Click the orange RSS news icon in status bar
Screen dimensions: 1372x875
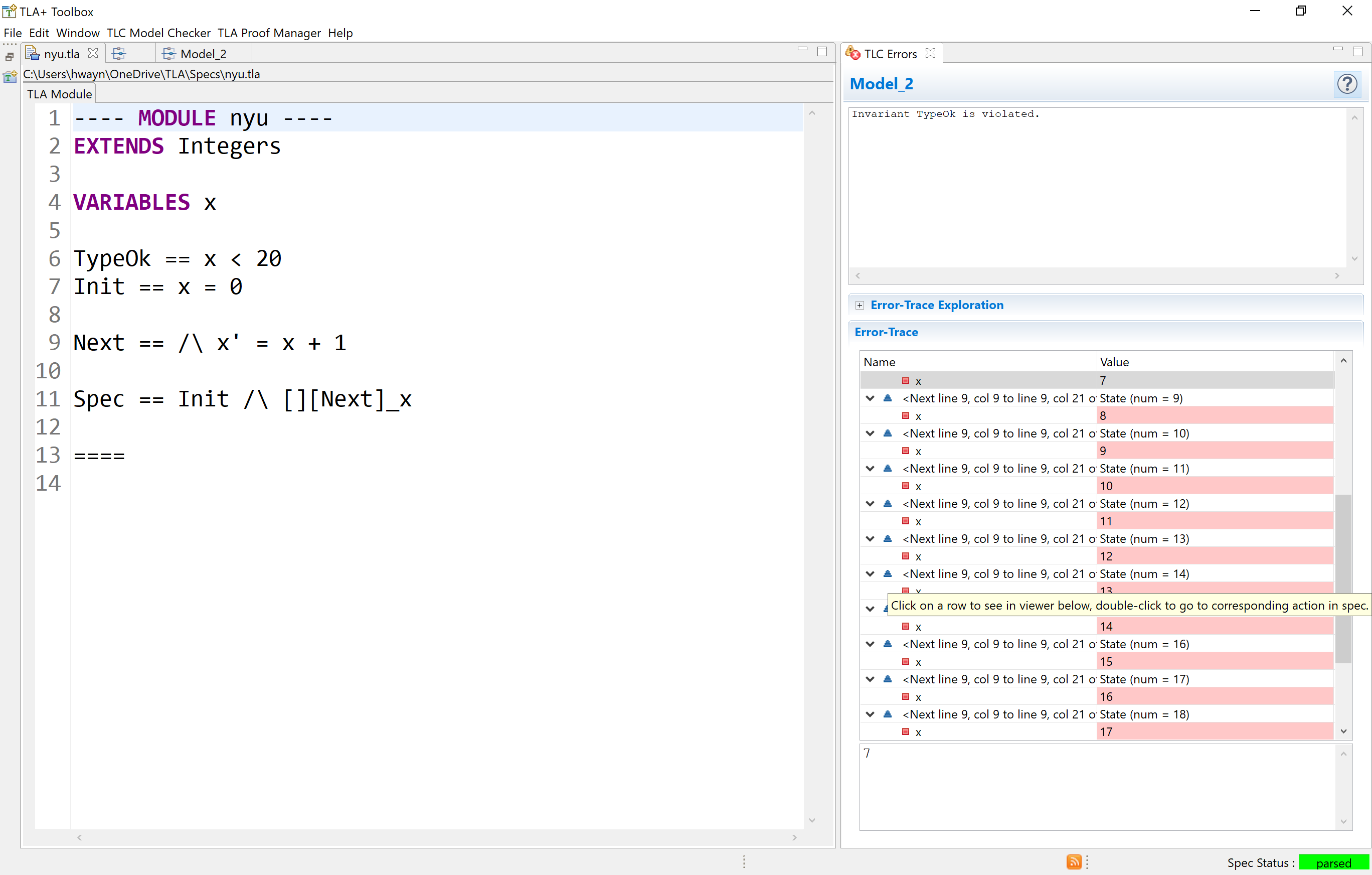(x=1075, y=862)
